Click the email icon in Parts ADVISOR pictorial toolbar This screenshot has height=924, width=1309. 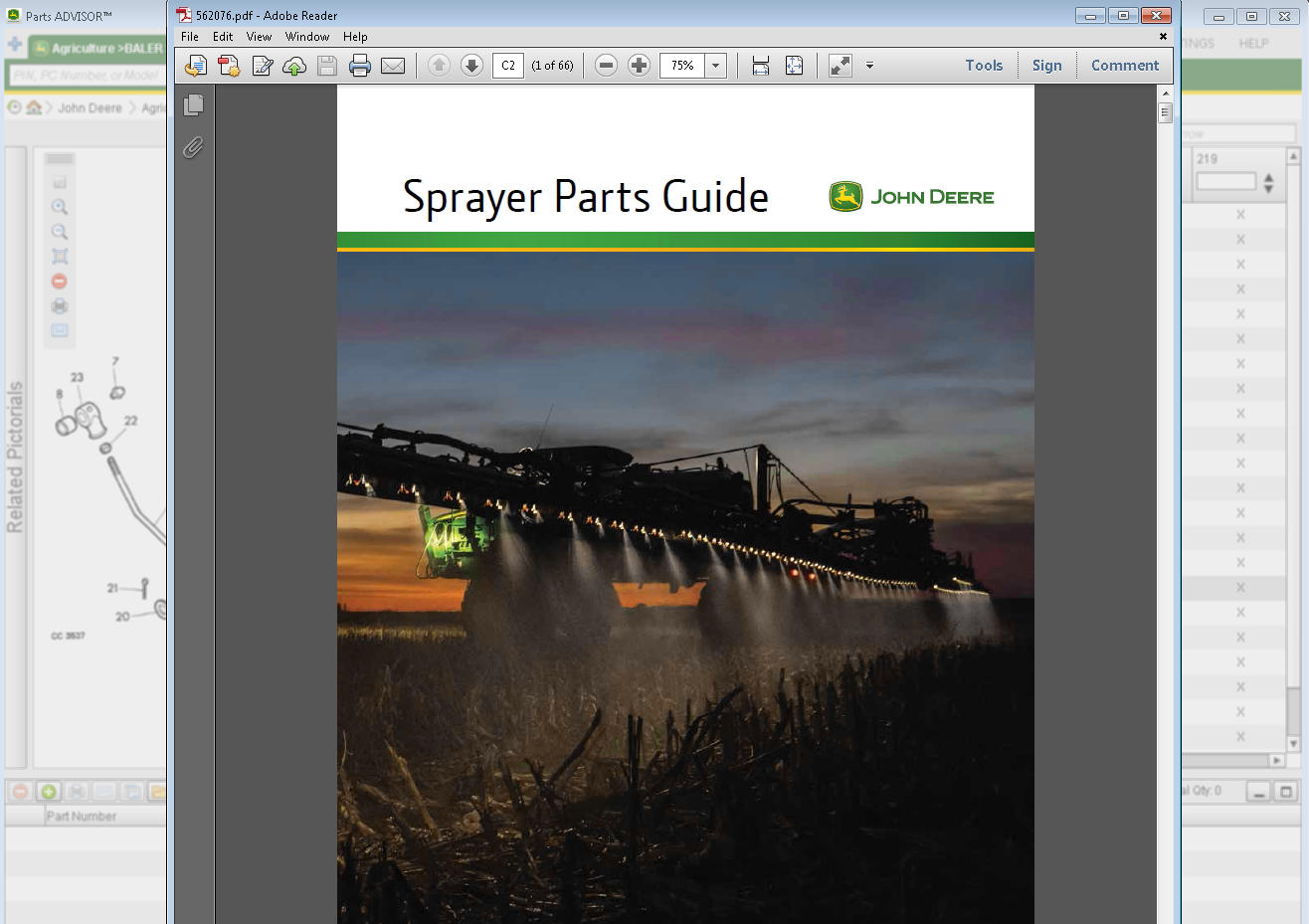pos(60,330)
